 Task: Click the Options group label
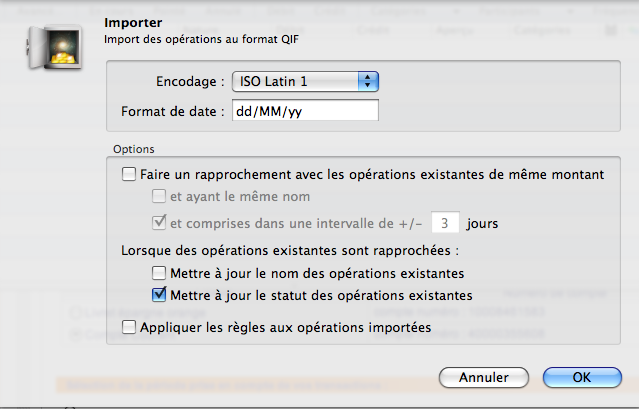[134, 149]
